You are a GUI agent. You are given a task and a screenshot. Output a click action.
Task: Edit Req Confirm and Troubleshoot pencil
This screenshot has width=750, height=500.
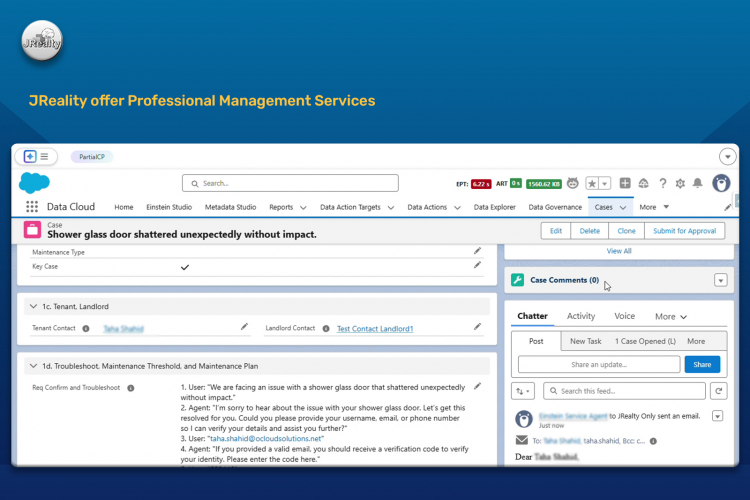pyautogui.click(x=477, y=386)
